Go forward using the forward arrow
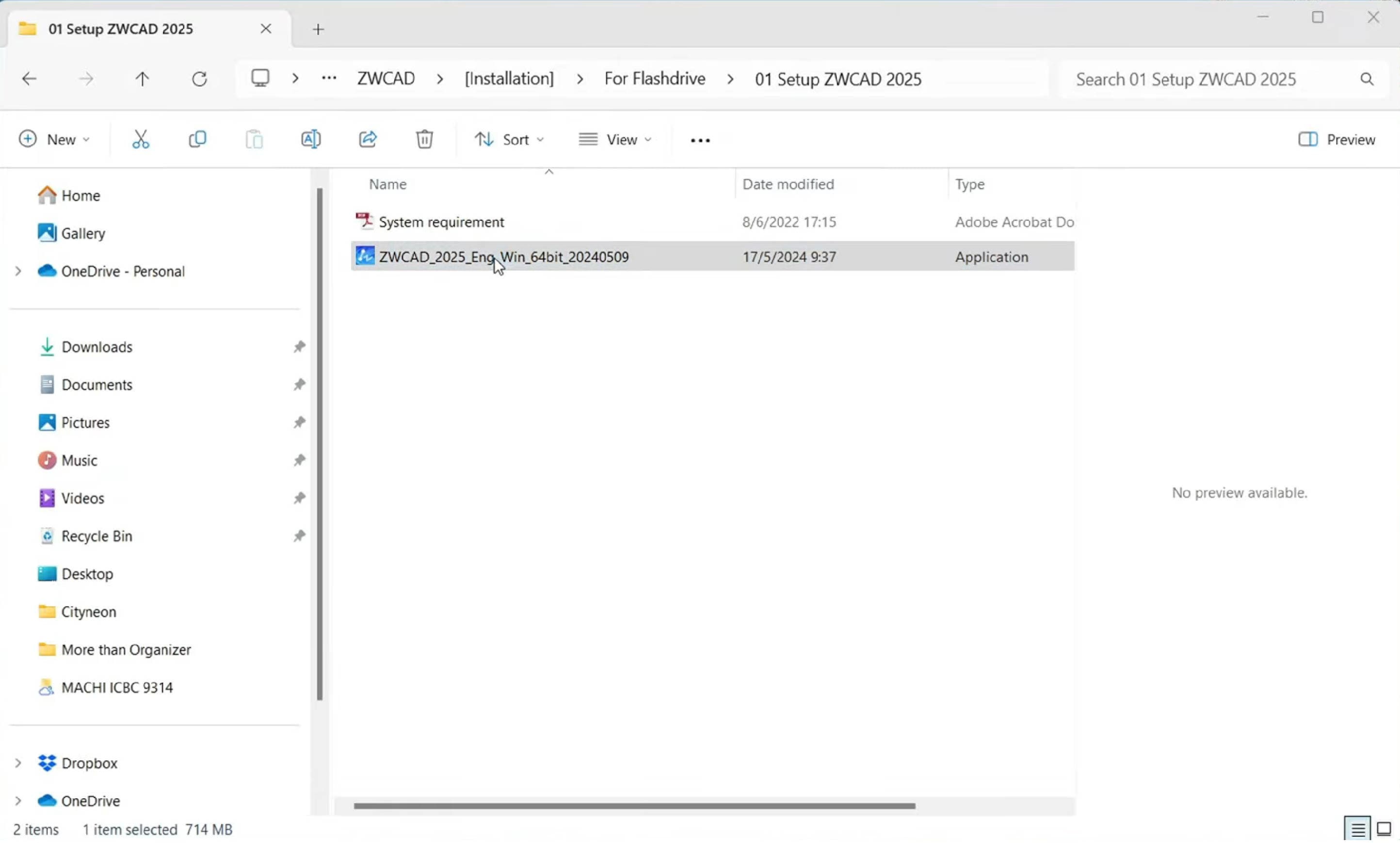The width and height of the screenshot is (1400, 843). coord(86,79)
